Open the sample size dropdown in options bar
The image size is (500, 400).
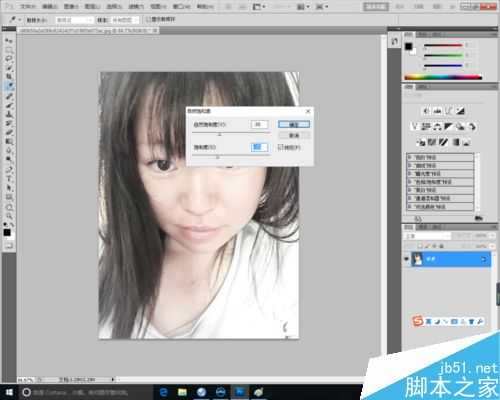pyautogui.click(x=74, y=20)
